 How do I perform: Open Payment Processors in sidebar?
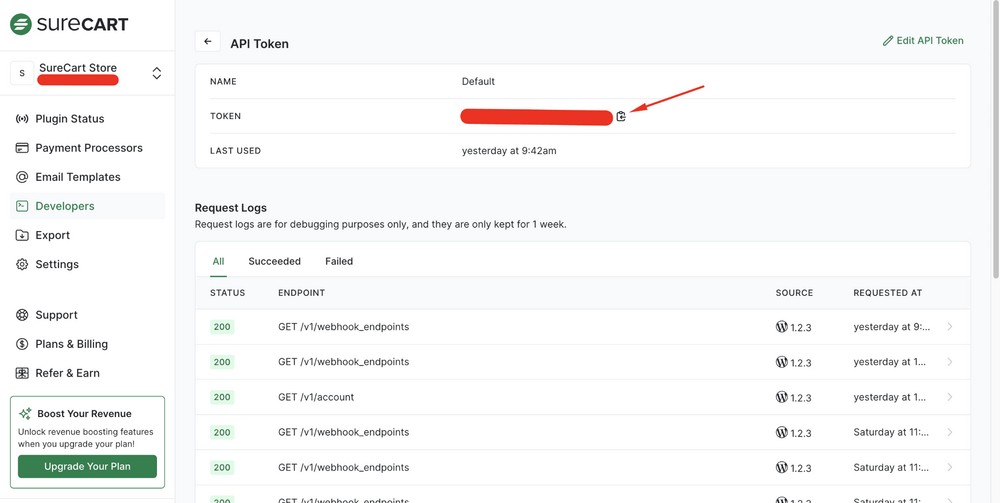pyautogui.click(x=89, y=148)
